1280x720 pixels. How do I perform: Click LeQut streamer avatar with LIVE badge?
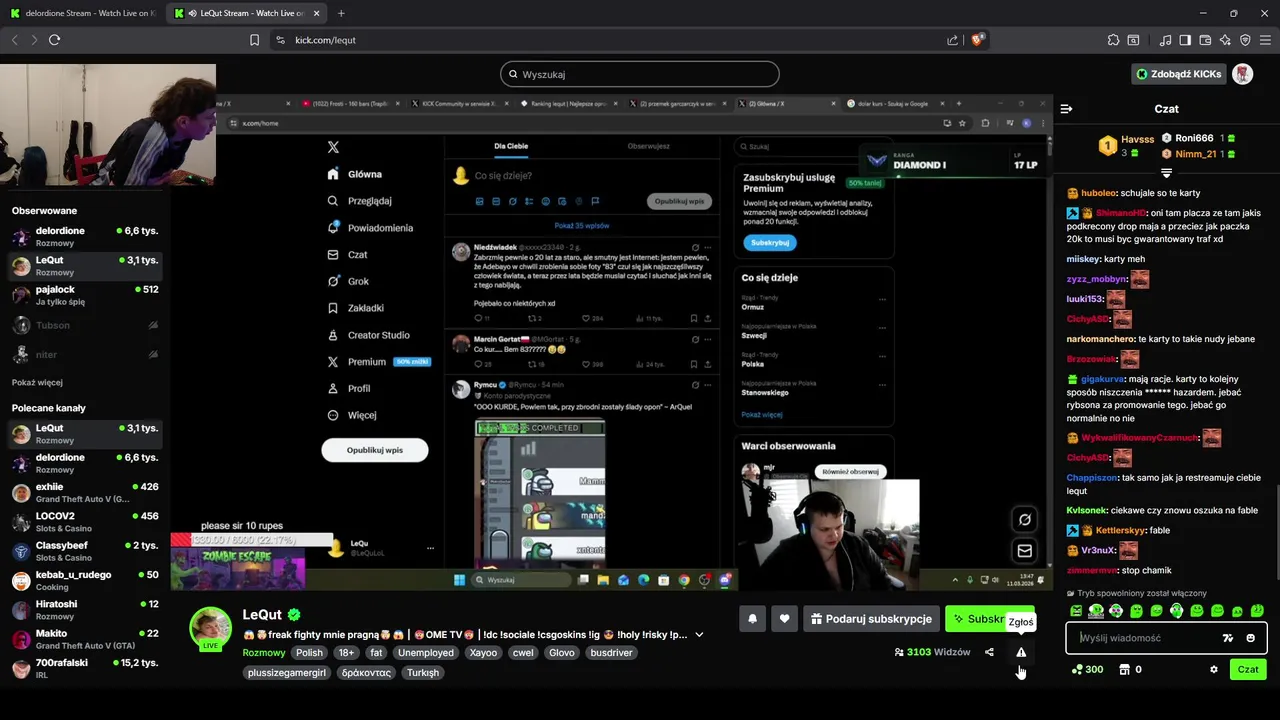click(211, 628)
